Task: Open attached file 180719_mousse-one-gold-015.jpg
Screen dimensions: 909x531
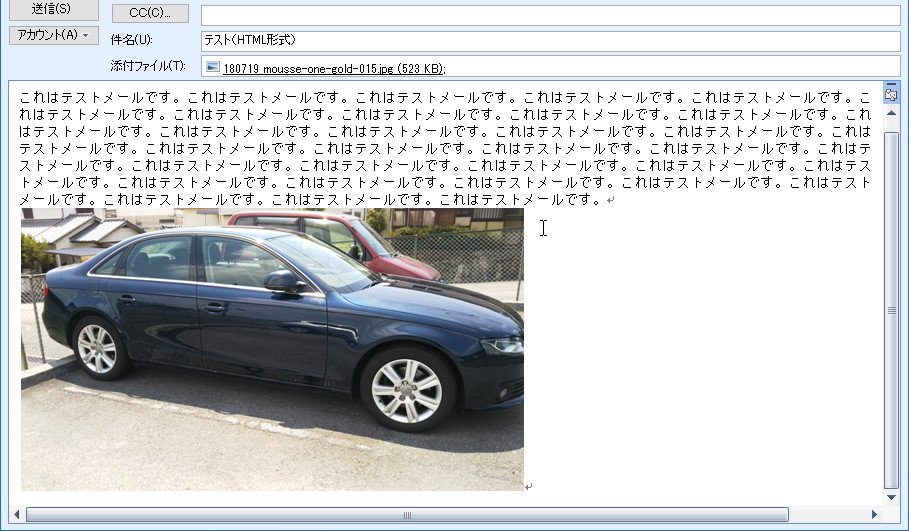Action: 334,68
